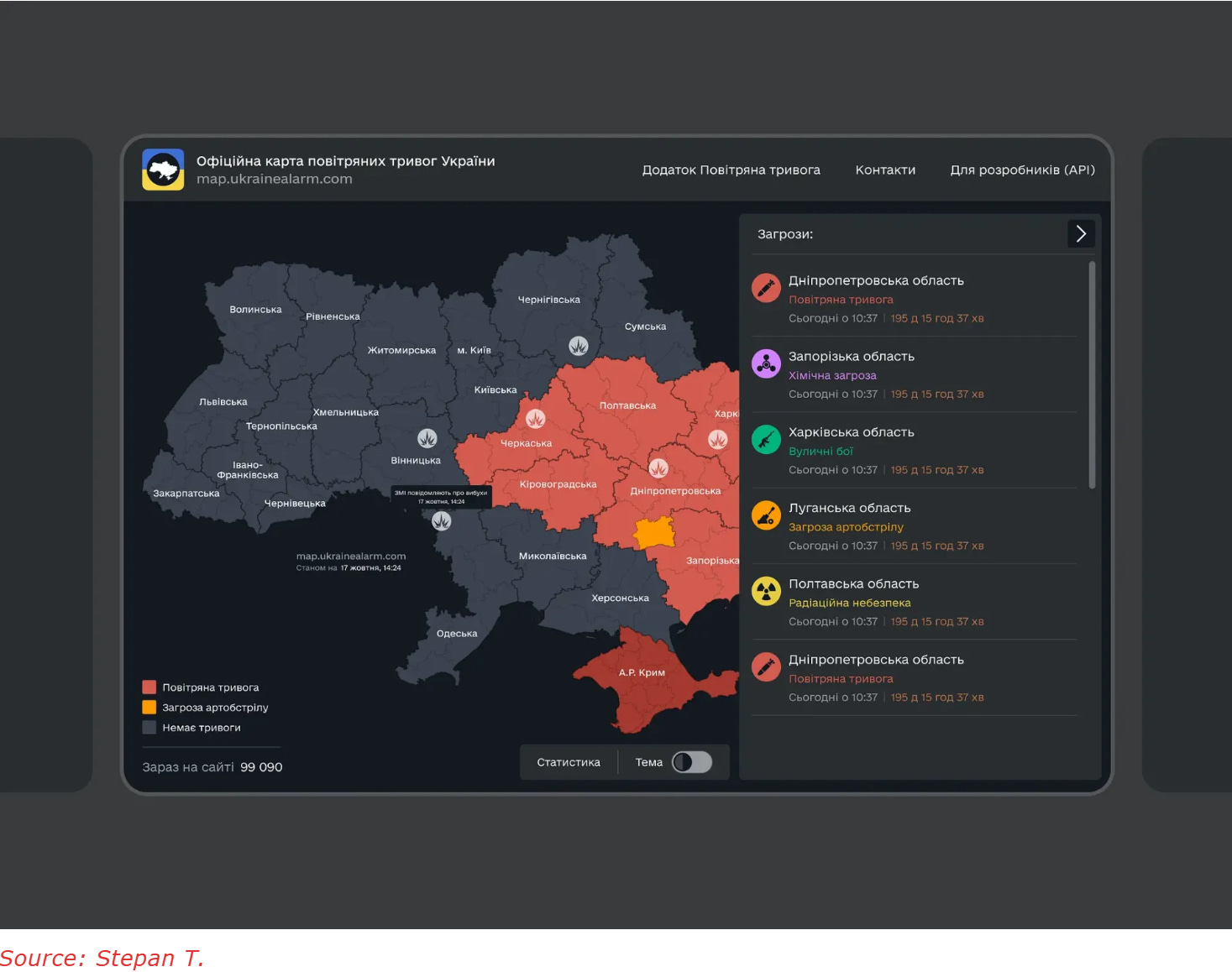Image resolution: width=1232 pixels, height=972 pixels.
Task: Click the Офіційна карта повітряних тривог України title
Action: 346,160
